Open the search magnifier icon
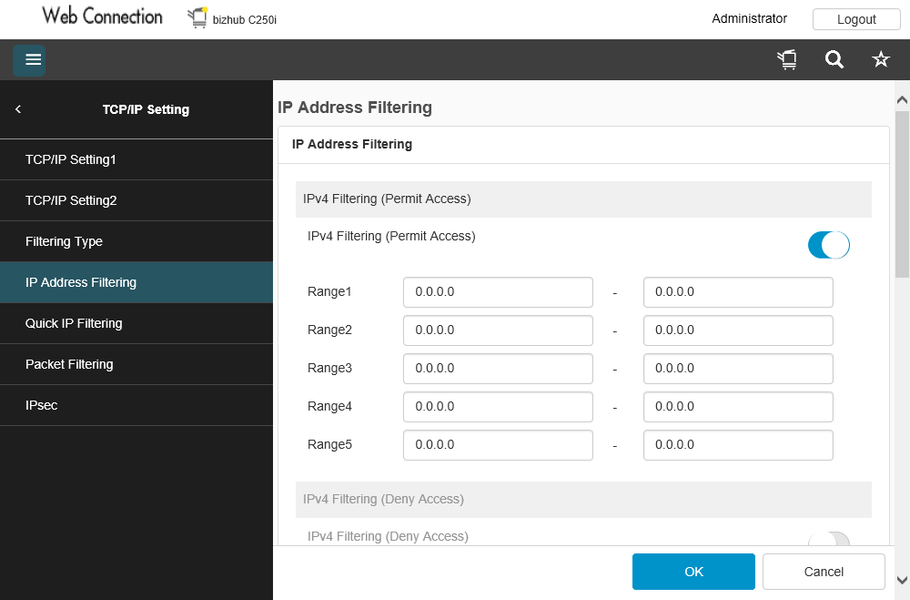910x600 pixels. click(x=834, y=60)
